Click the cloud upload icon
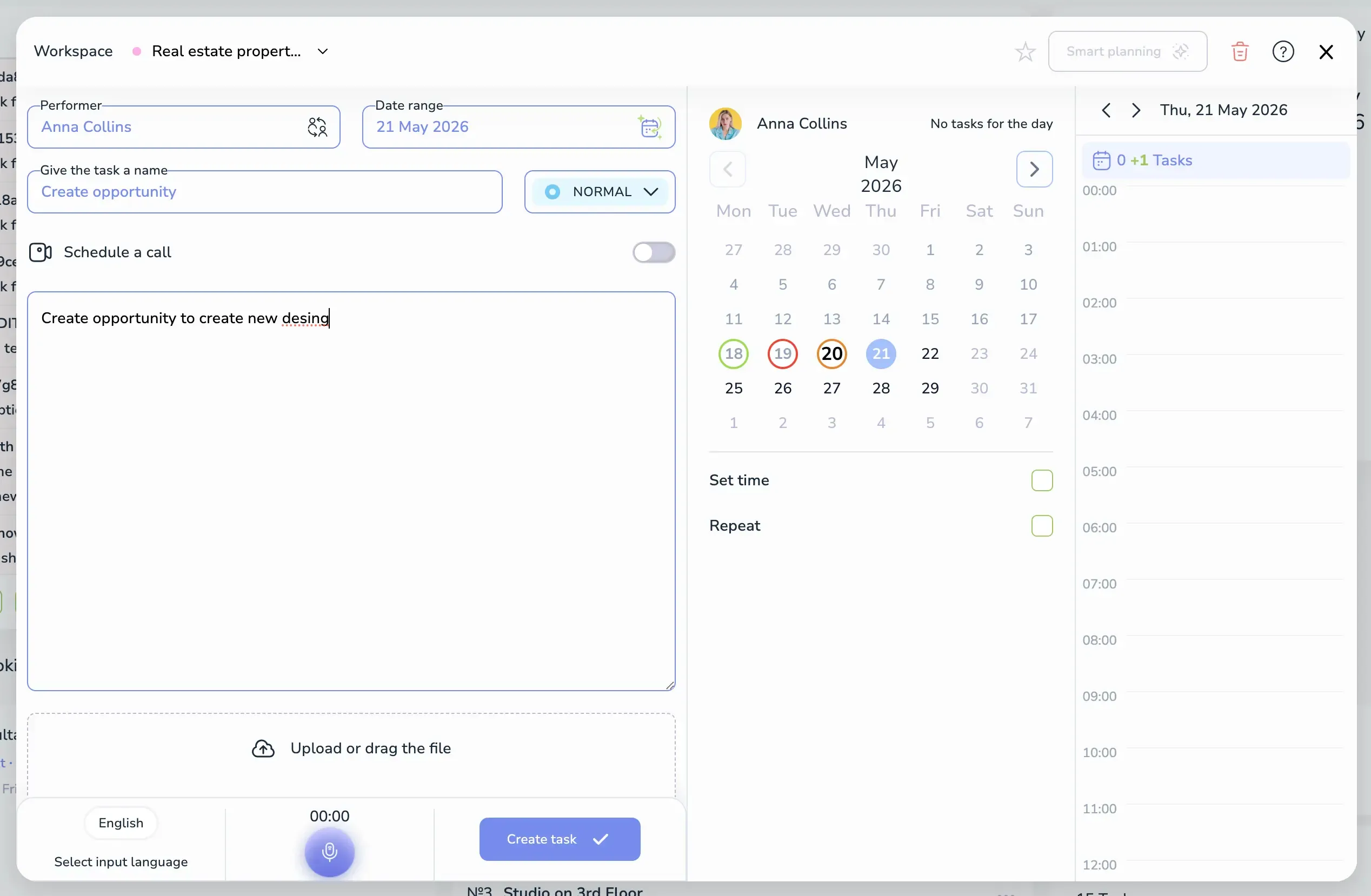The width and height of the screenshot is (1371, 896). click(x=263, y=748)
